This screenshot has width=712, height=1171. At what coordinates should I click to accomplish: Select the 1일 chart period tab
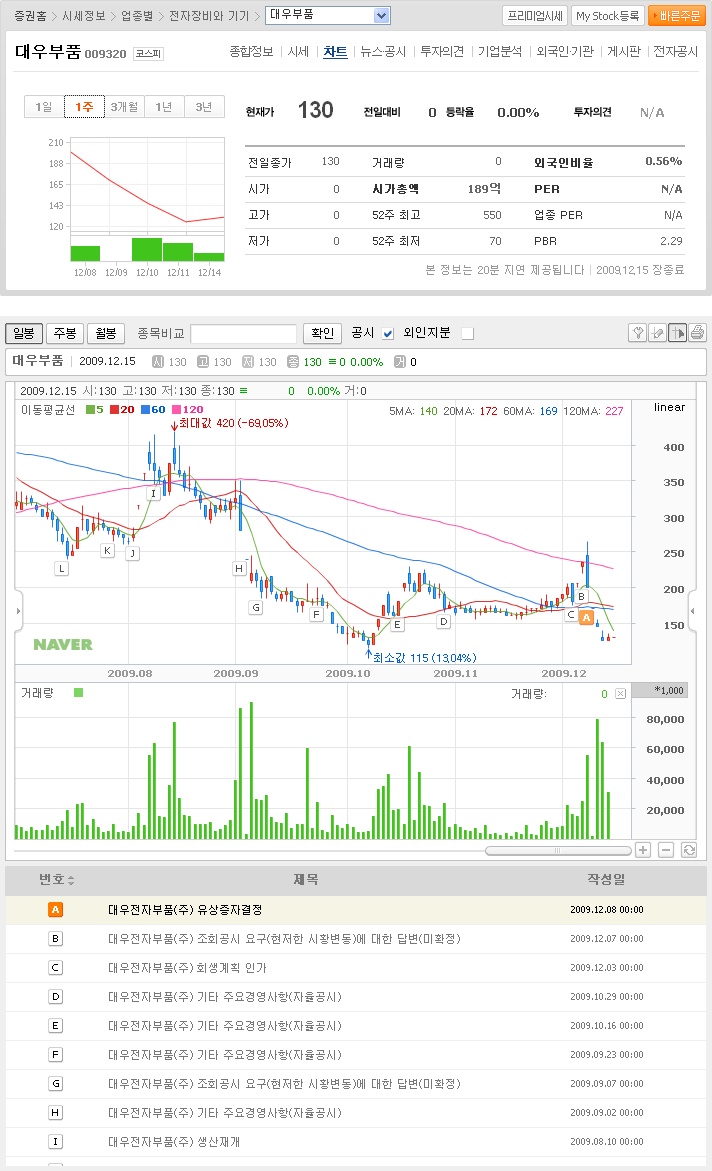point(44,107)
